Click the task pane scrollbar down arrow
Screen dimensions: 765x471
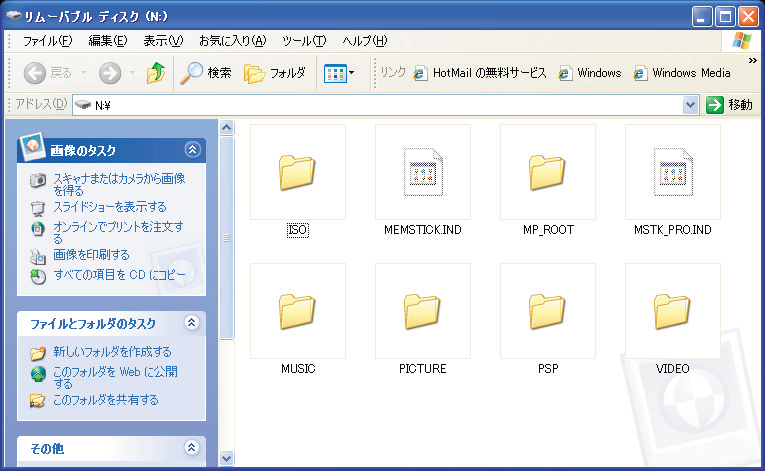coord(226,458)
